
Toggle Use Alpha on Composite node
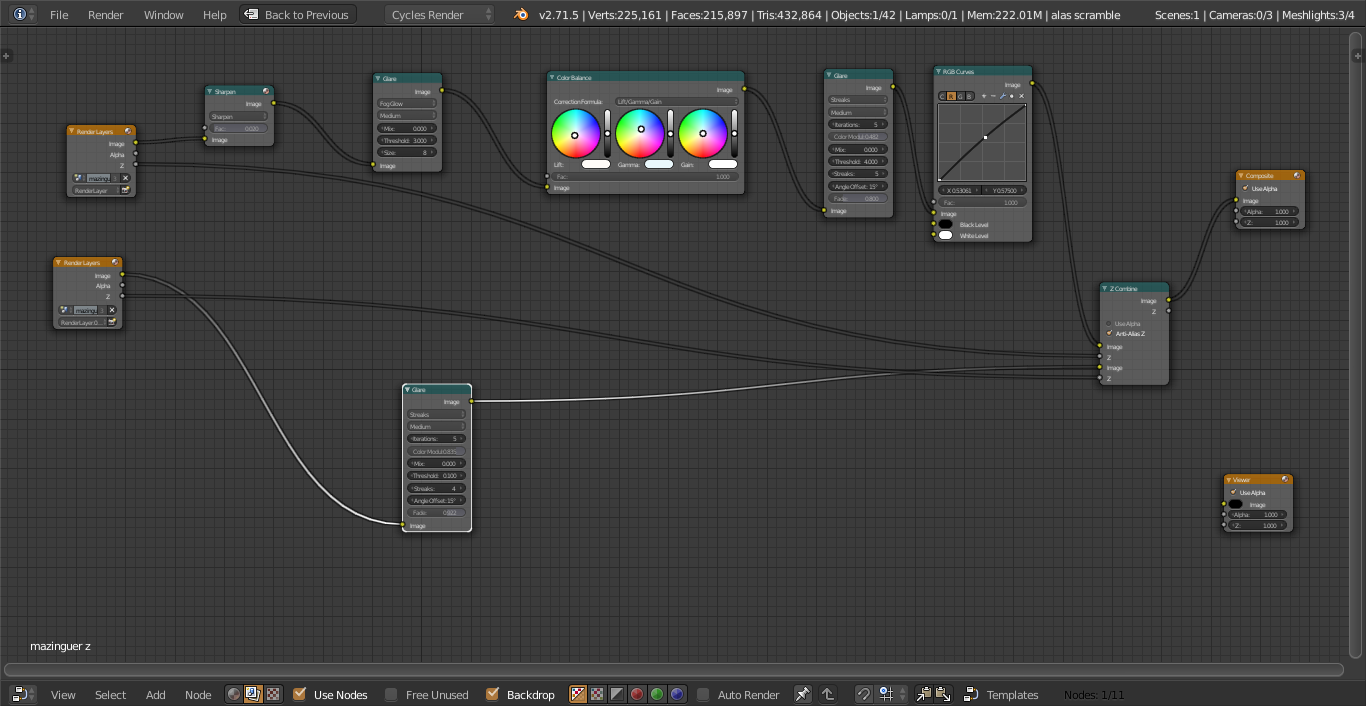pyautogui.click(x=1245, y=188)
